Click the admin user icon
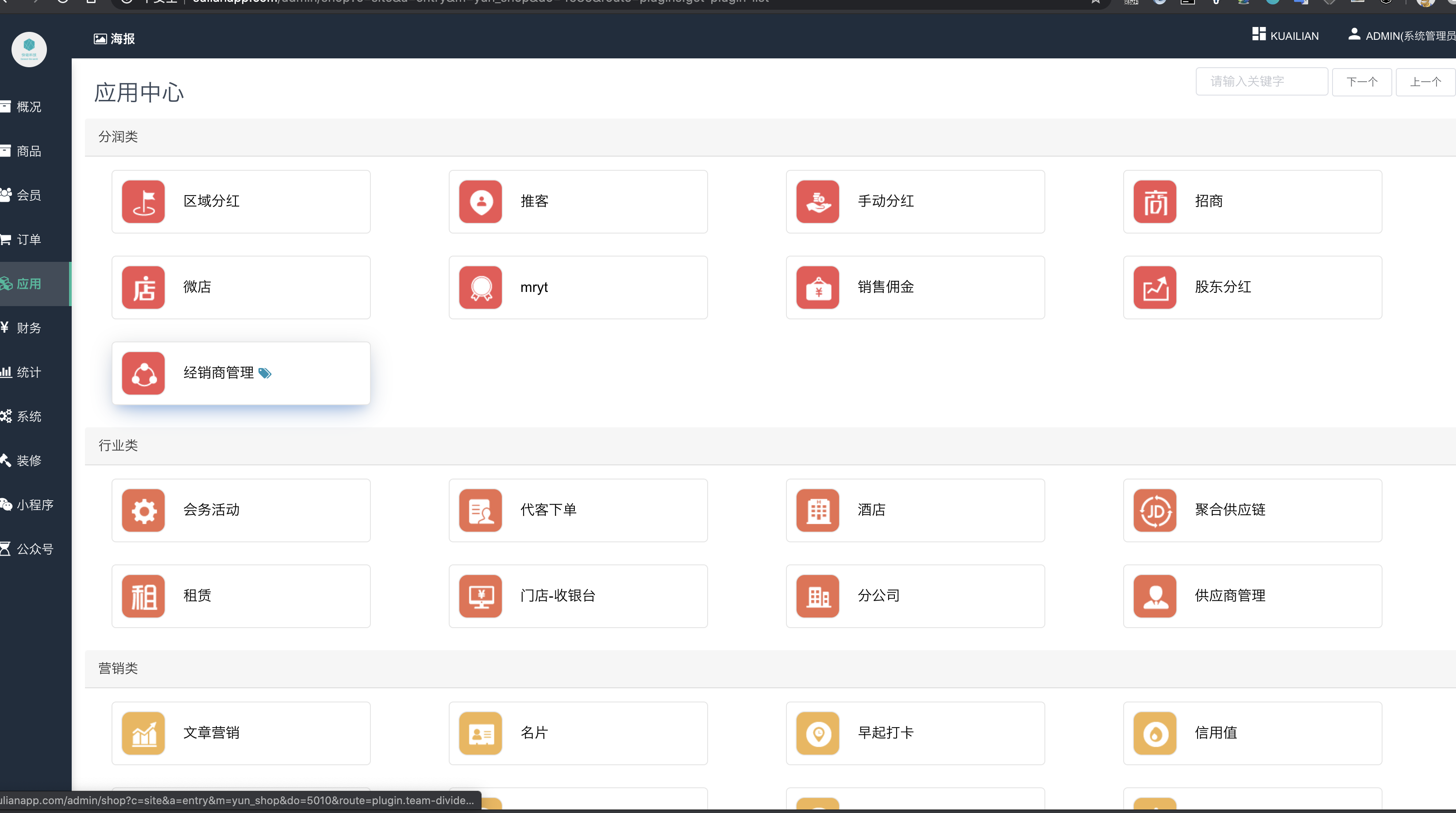Screen dimensions: 1456x813 pyautogui.click(x=1354, y=34)
